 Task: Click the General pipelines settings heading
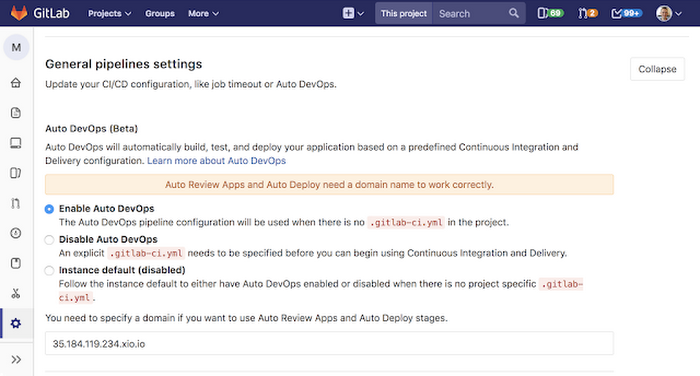[124, 64]
